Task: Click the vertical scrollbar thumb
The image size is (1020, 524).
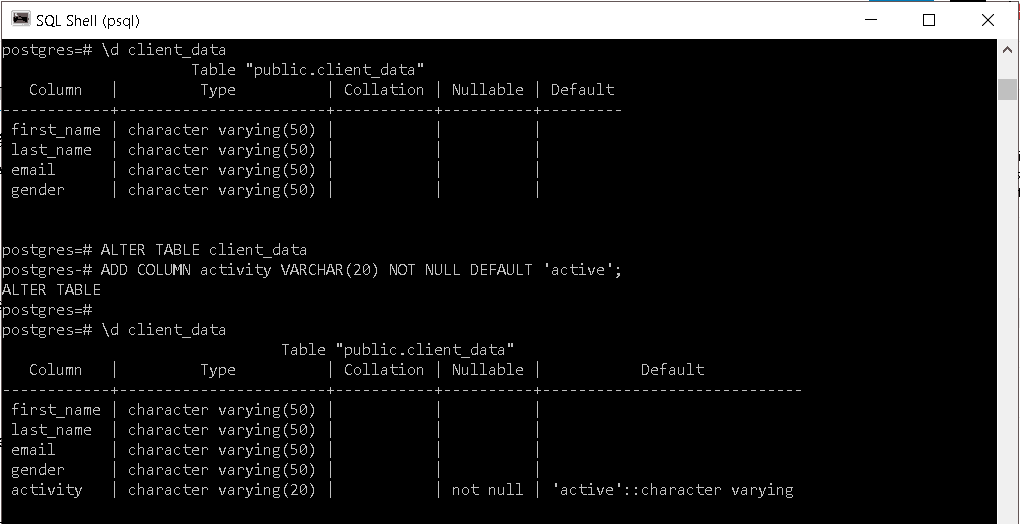Action: click(1007, 89)
